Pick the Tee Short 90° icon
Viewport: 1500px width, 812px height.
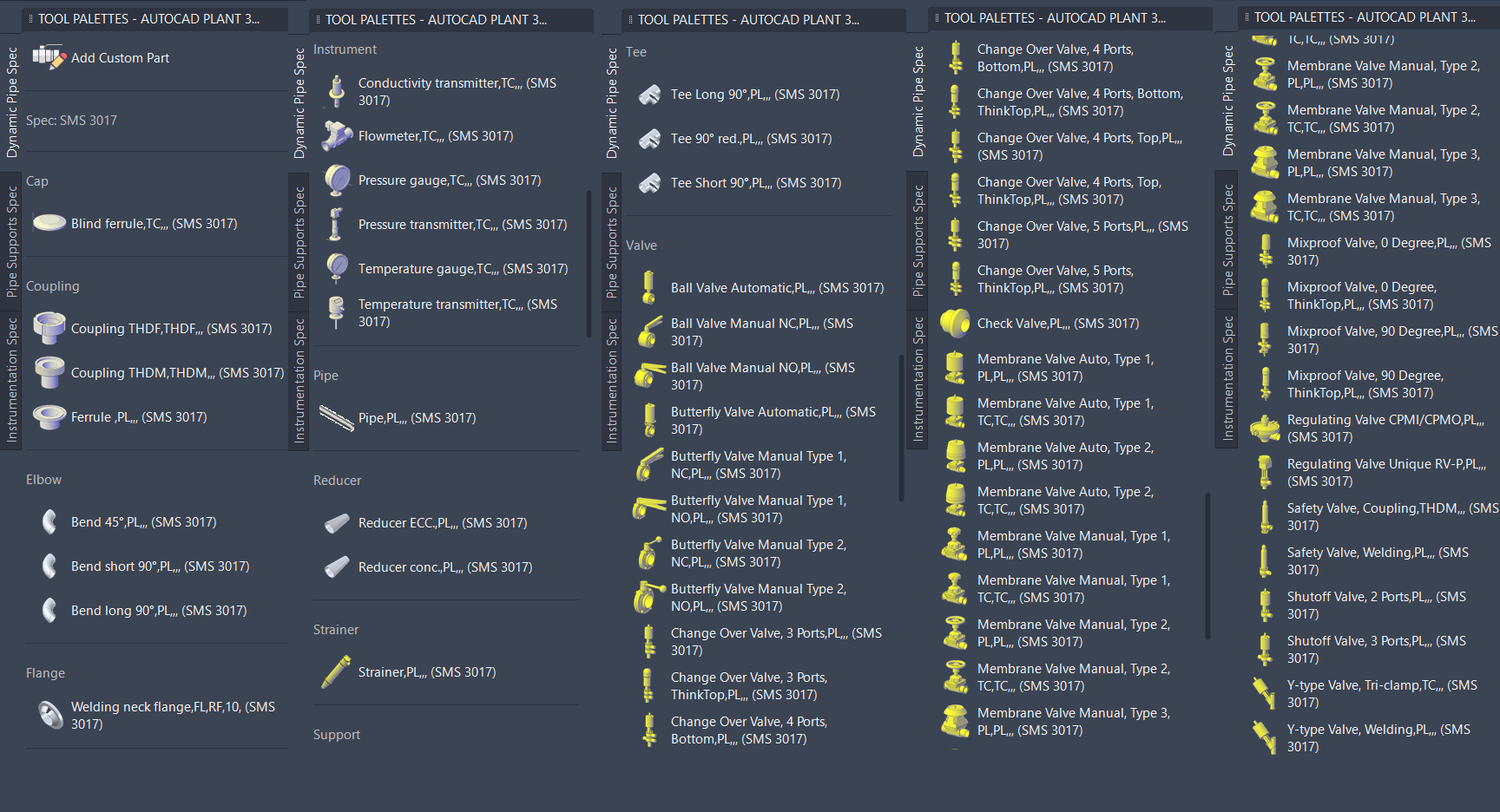(649, 182)
